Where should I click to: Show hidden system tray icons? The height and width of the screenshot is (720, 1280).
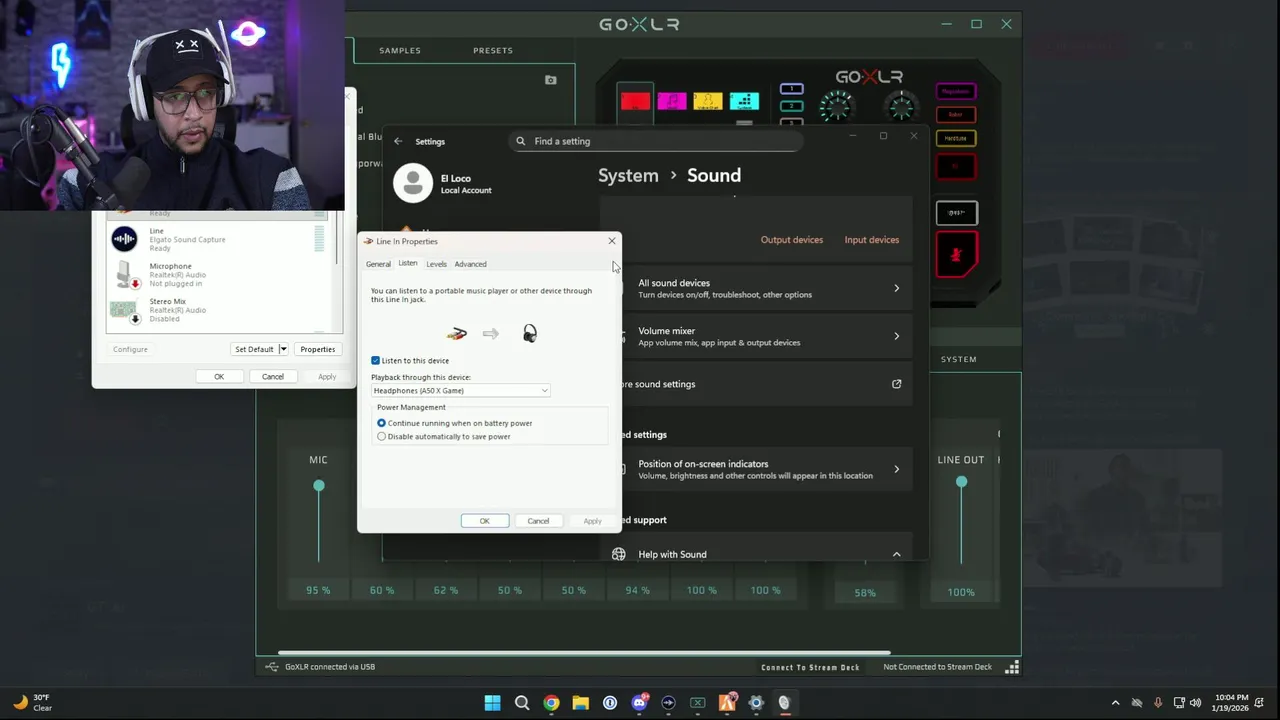coord(1115,703)
